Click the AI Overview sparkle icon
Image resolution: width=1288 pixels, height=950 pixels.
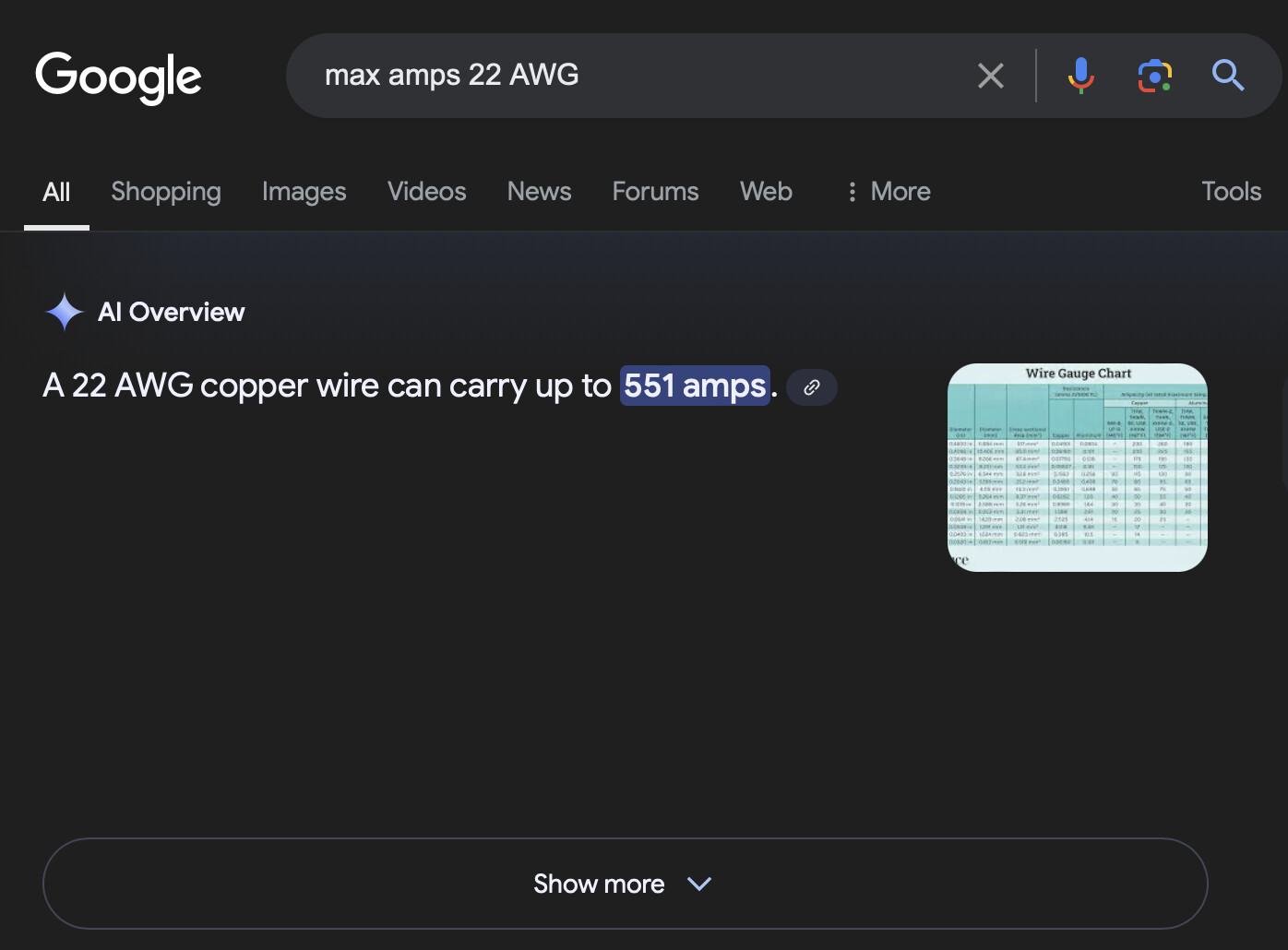point(65,312)
